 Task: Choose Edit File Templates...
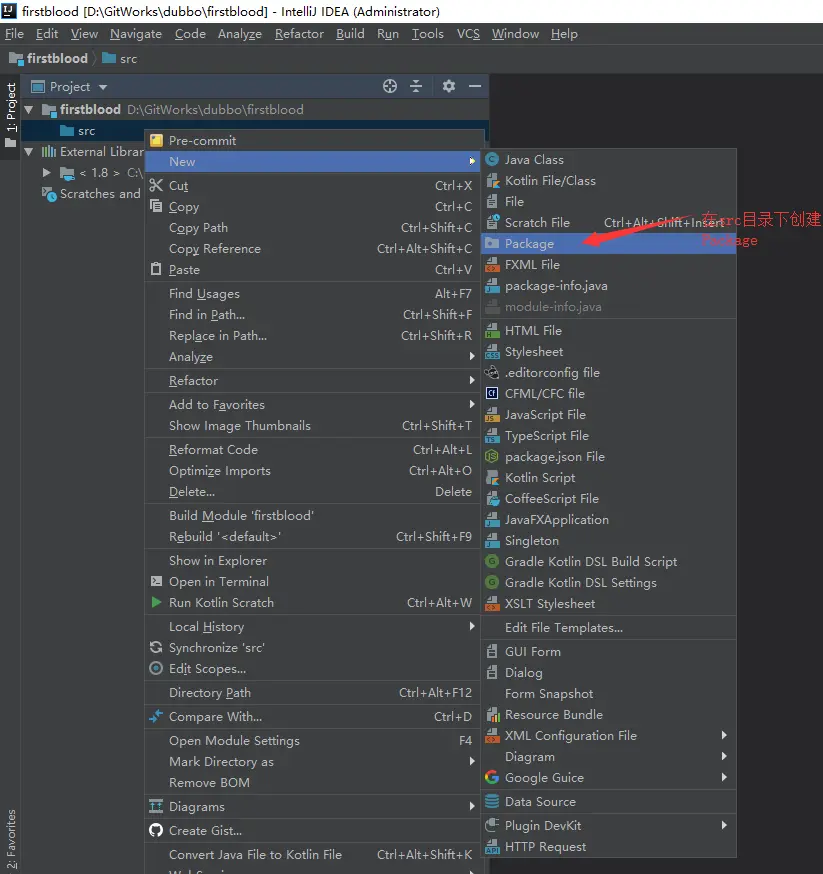tap(608, 628)
